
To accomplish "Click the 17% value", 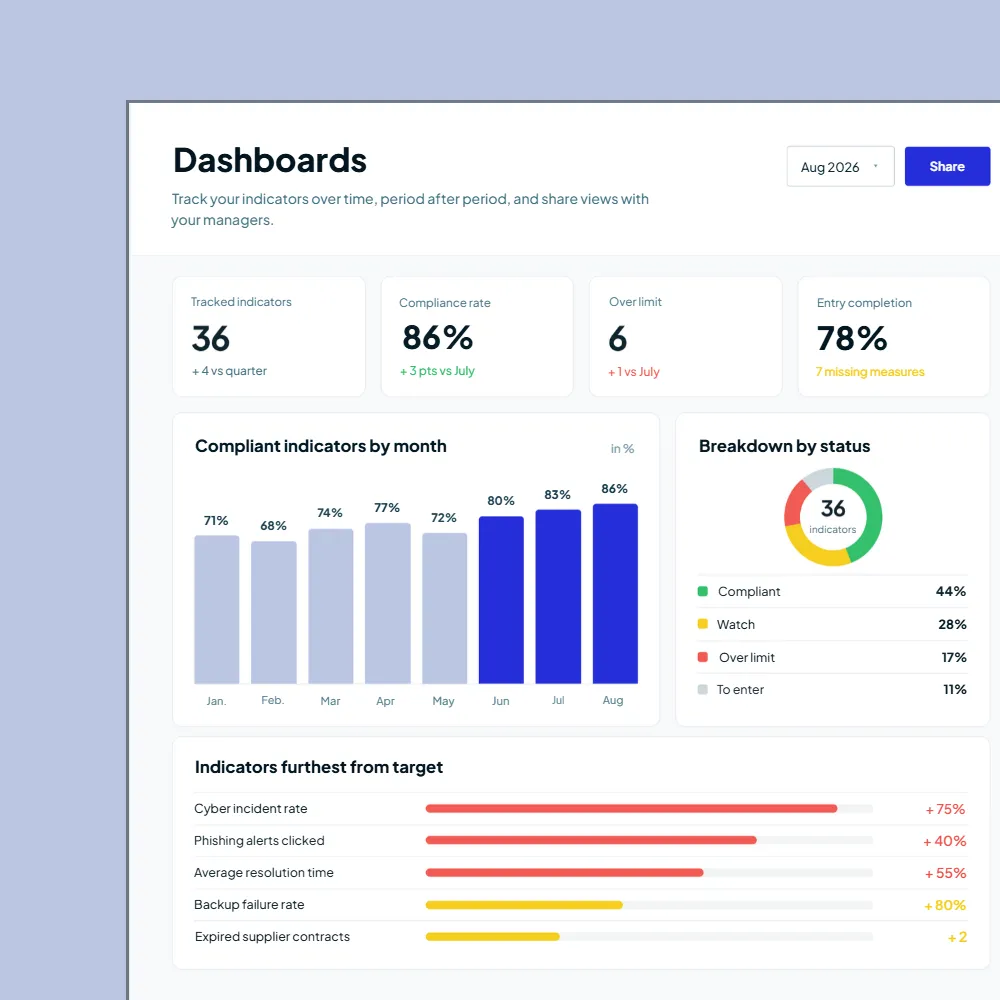I will click(x=953, y=657).
